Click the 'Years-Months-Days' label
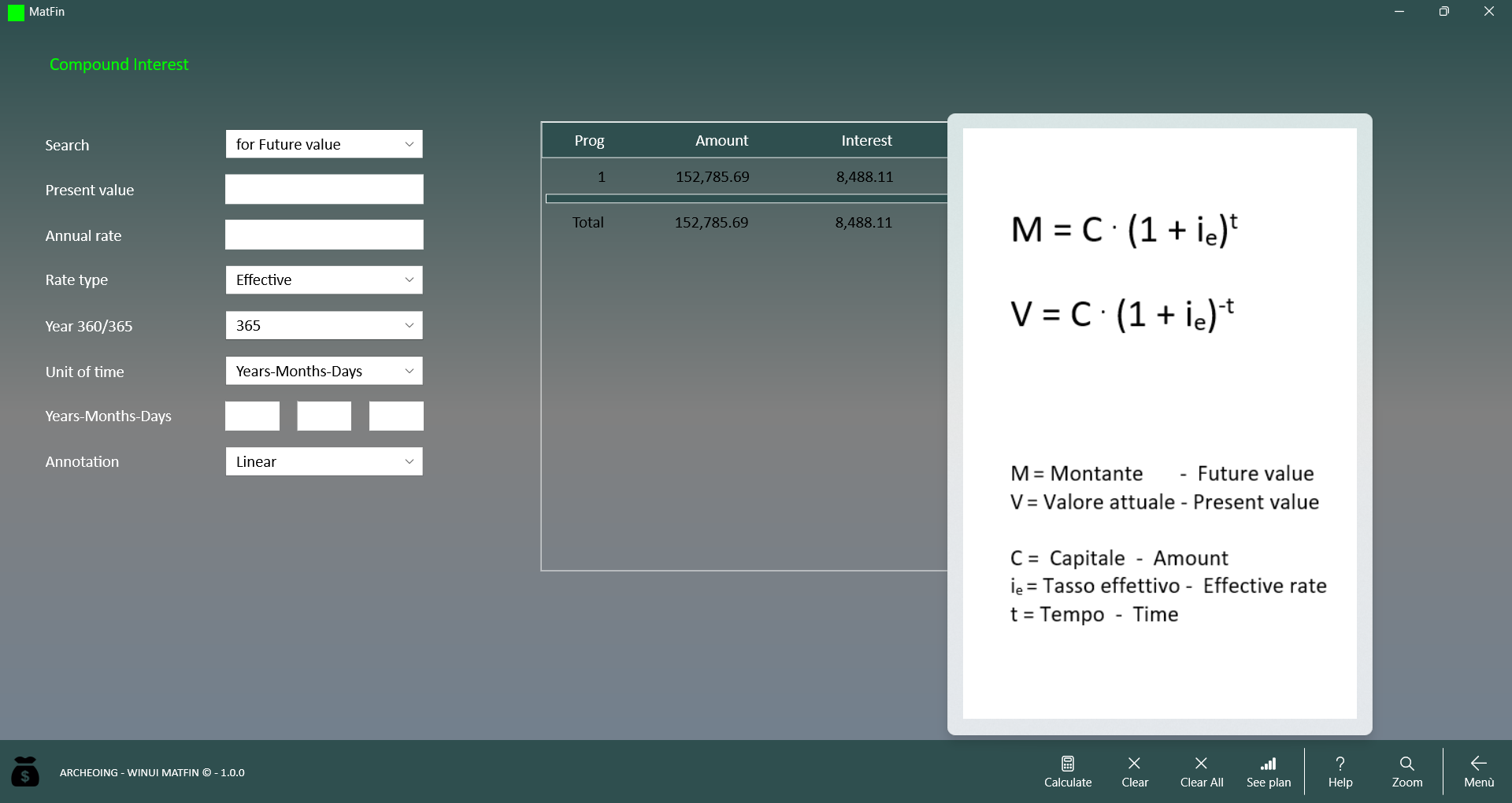Image resolution: width=1512 pixels, height=803 pixels. click(108, 416)
